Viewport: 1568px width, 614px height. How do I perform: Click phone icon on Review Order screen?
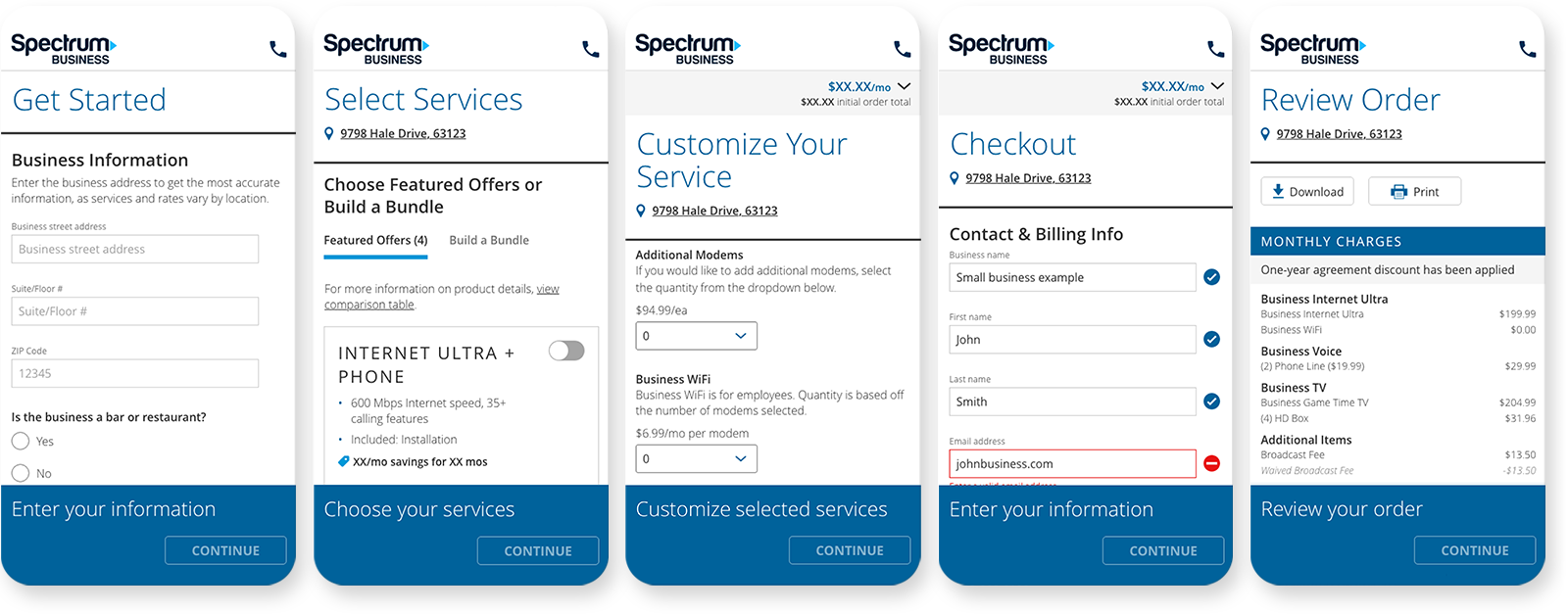point(1527,49)
